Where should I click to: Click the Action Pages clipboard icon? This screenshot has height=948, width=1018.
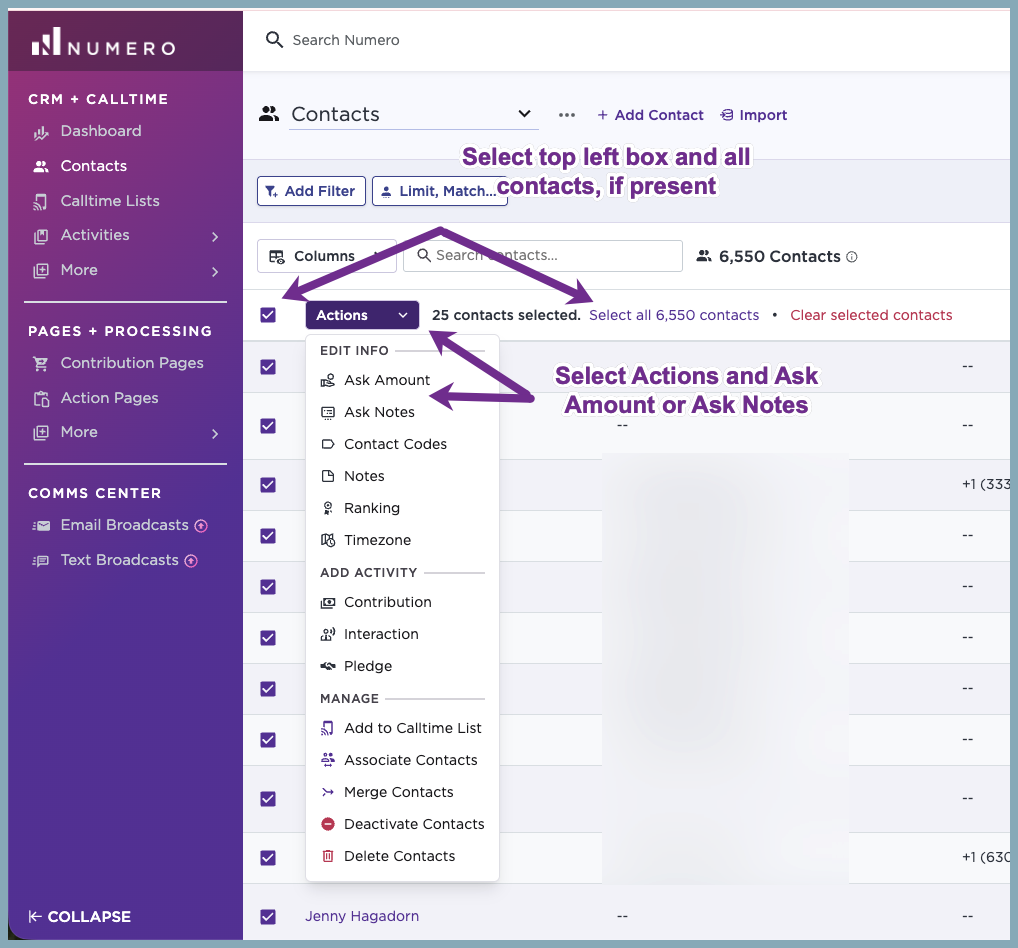tap(41, 399)
